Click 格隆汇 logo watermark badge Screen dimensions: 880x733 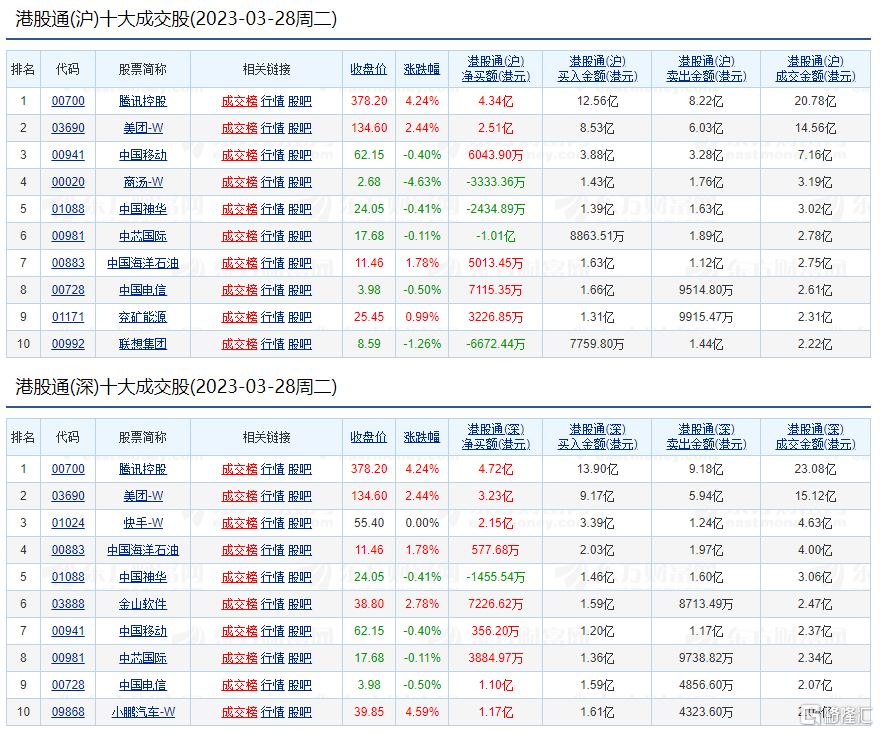pos(837,715)
